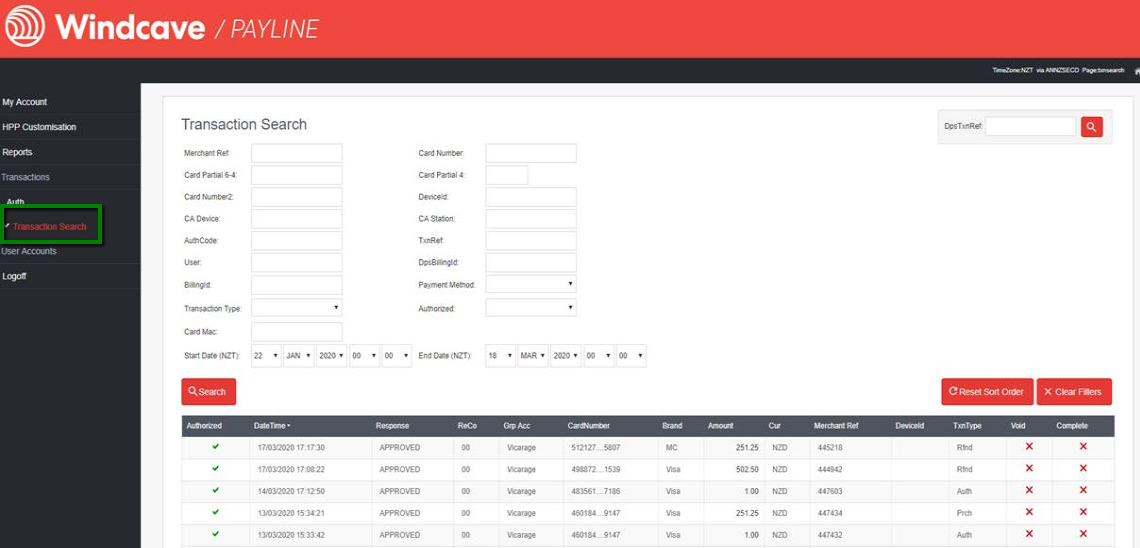Click the green authorized checkmark for 17/03/2020 17:17:30

click(x=215, y=447)
